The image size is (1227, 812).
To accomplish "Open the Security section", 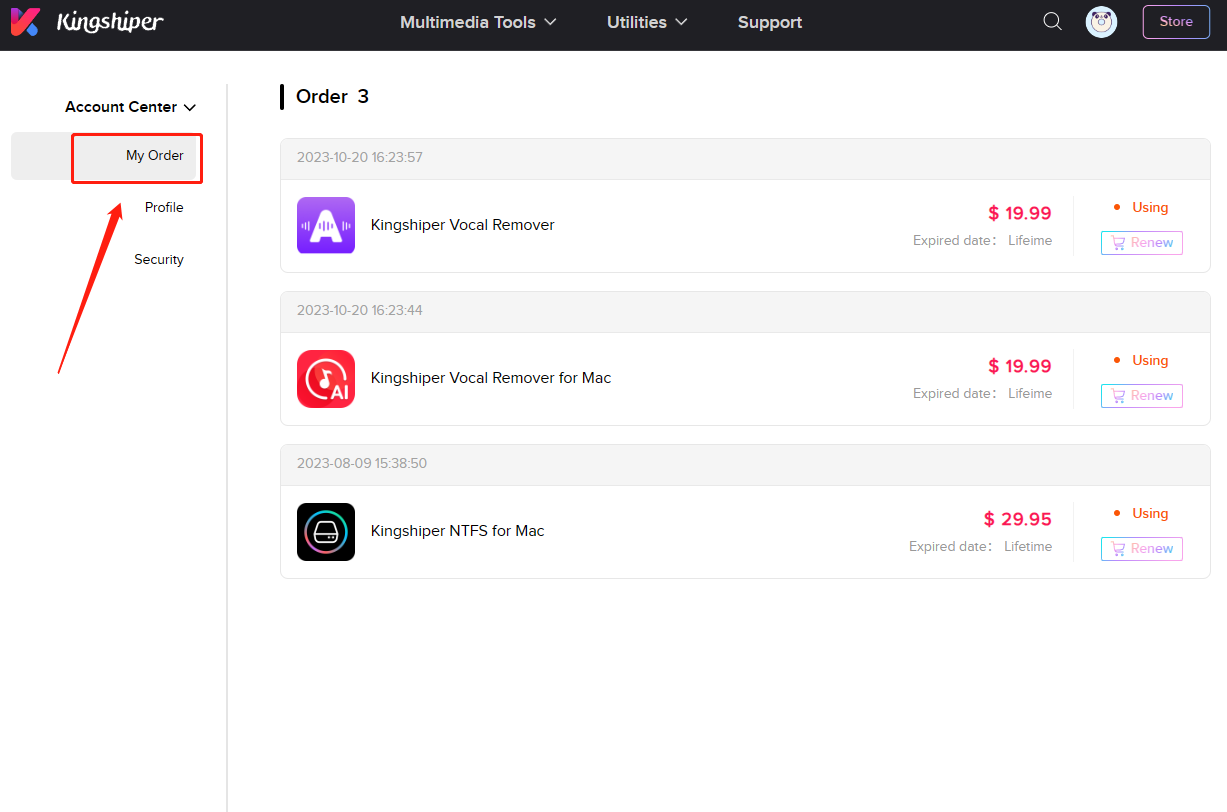I will [x=159, y=260].
